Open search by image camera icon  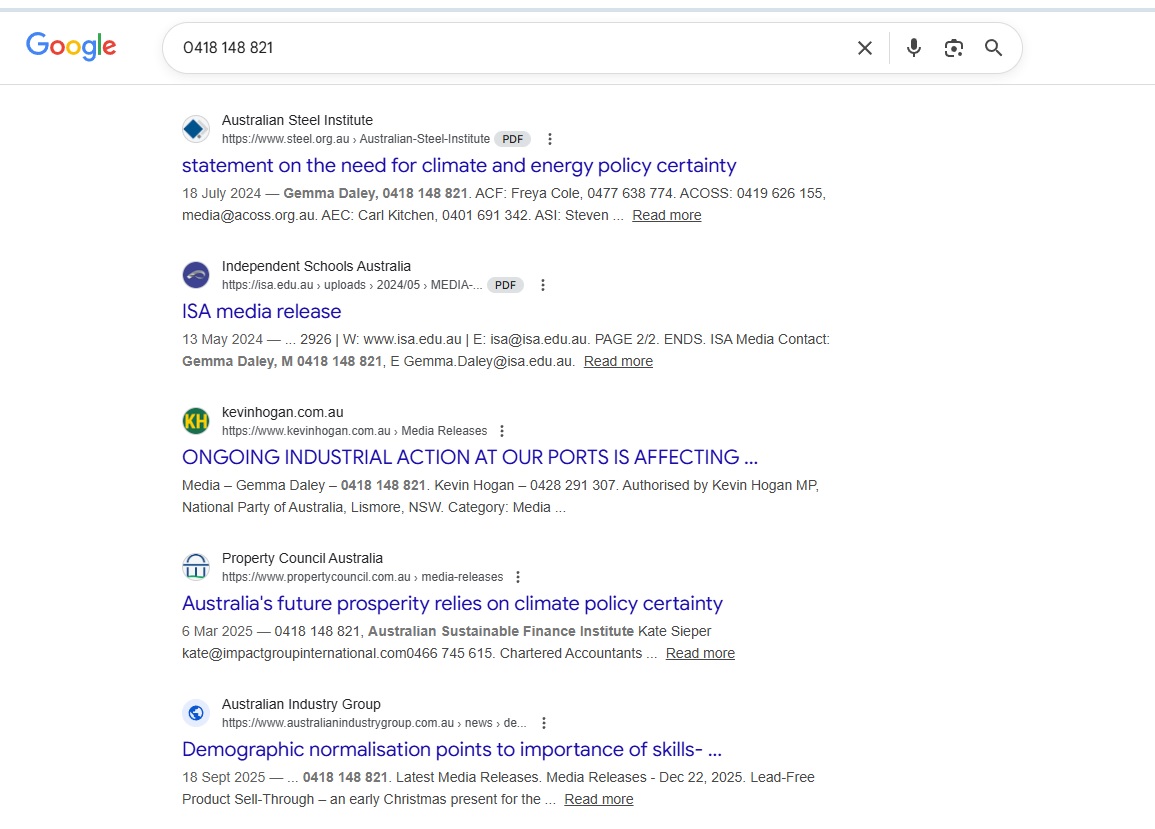pyautogui.click(x=954, y=48)
